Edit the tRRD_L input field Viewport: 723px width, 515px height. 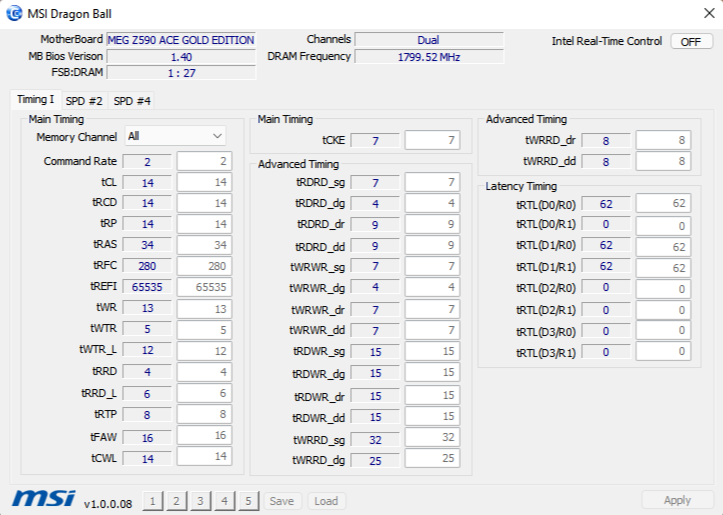pyautogui.click(x=204, y=393)
